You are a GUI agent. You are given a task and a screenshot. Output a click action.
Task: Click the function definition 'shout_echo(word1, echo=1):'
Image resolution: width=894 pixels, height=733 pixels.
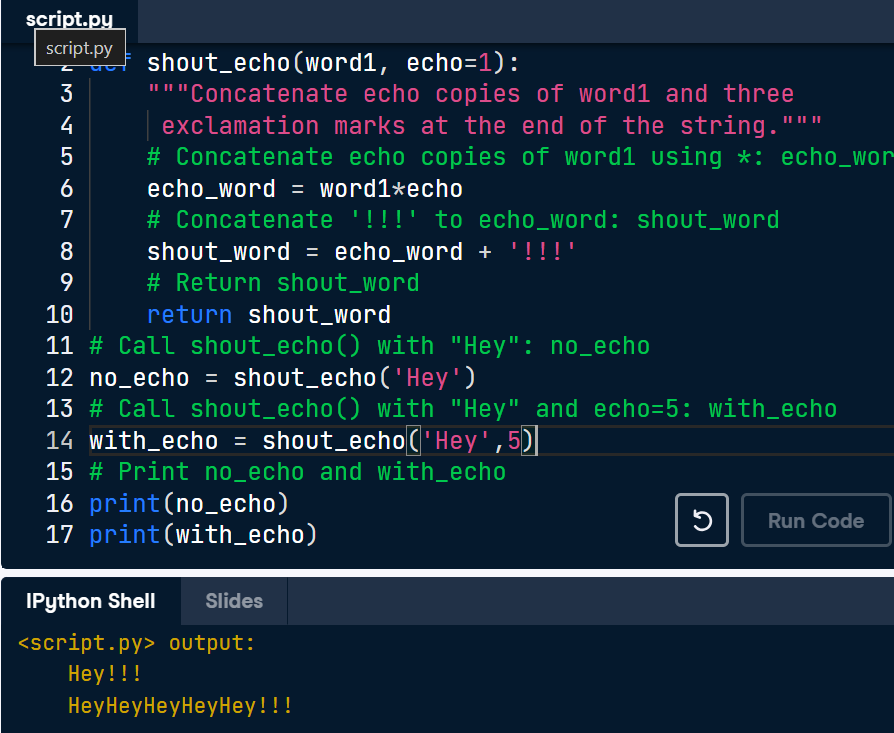[334, 63]
